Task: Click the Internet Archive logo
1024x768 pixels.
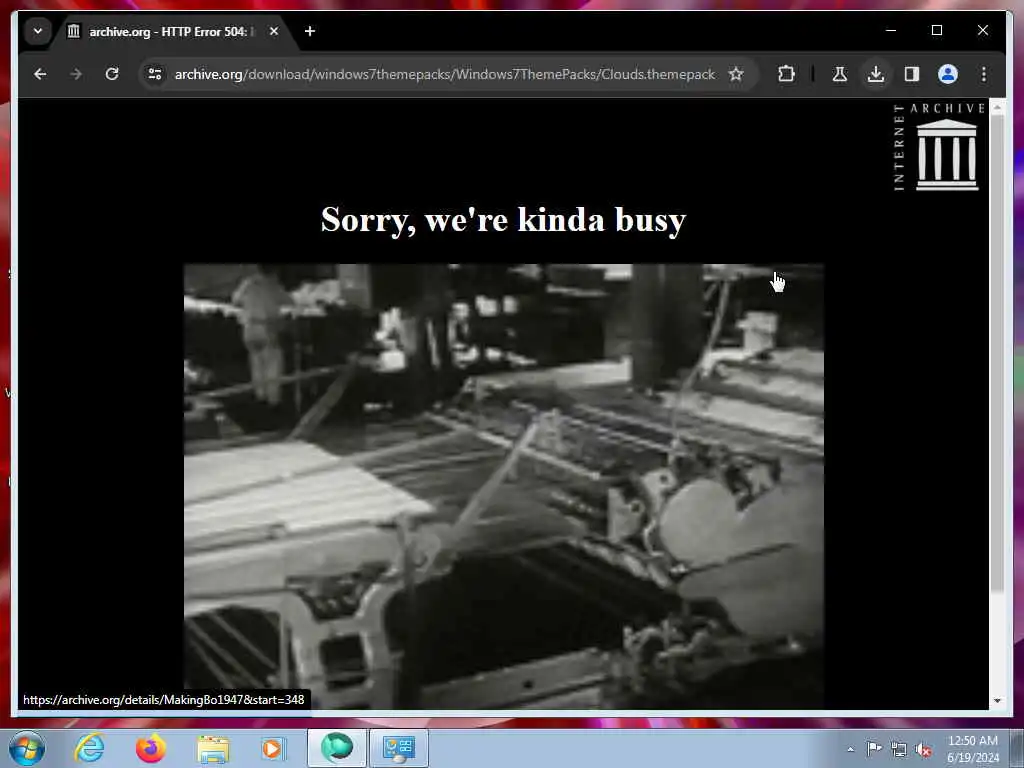Action: coord(939,148)
